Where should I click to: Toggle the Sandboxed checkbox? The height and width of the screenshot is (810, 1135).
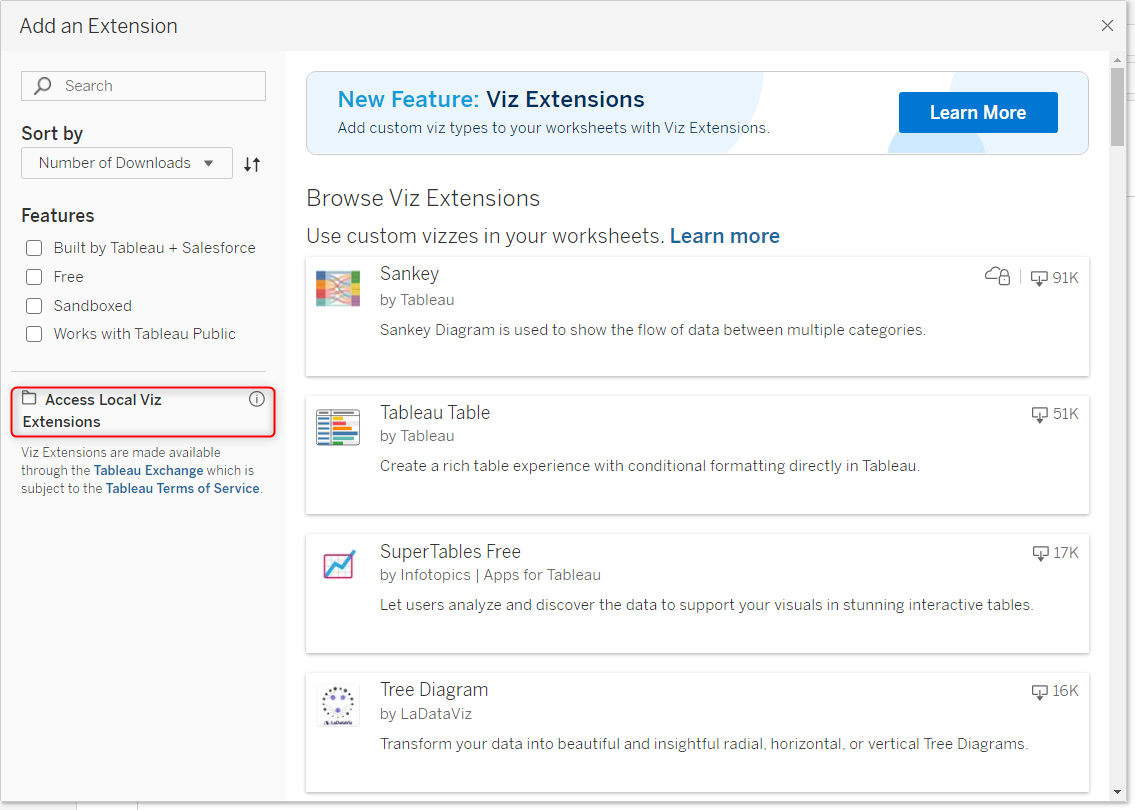(34, 306)
